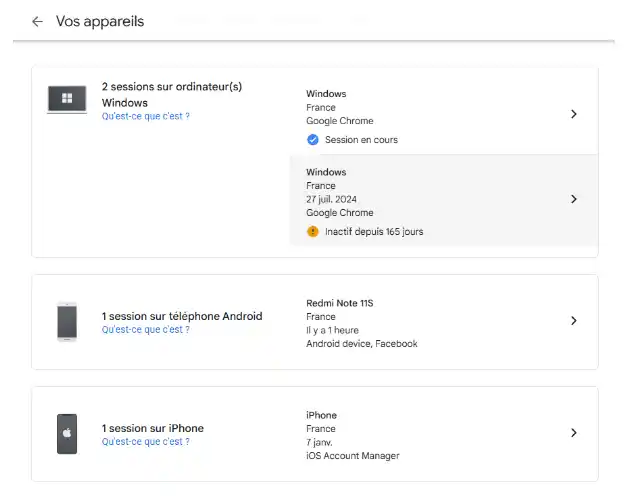Click the back arrow next to Vos appareils
This screenshot has width=624, height=504.
pos(37,21)
